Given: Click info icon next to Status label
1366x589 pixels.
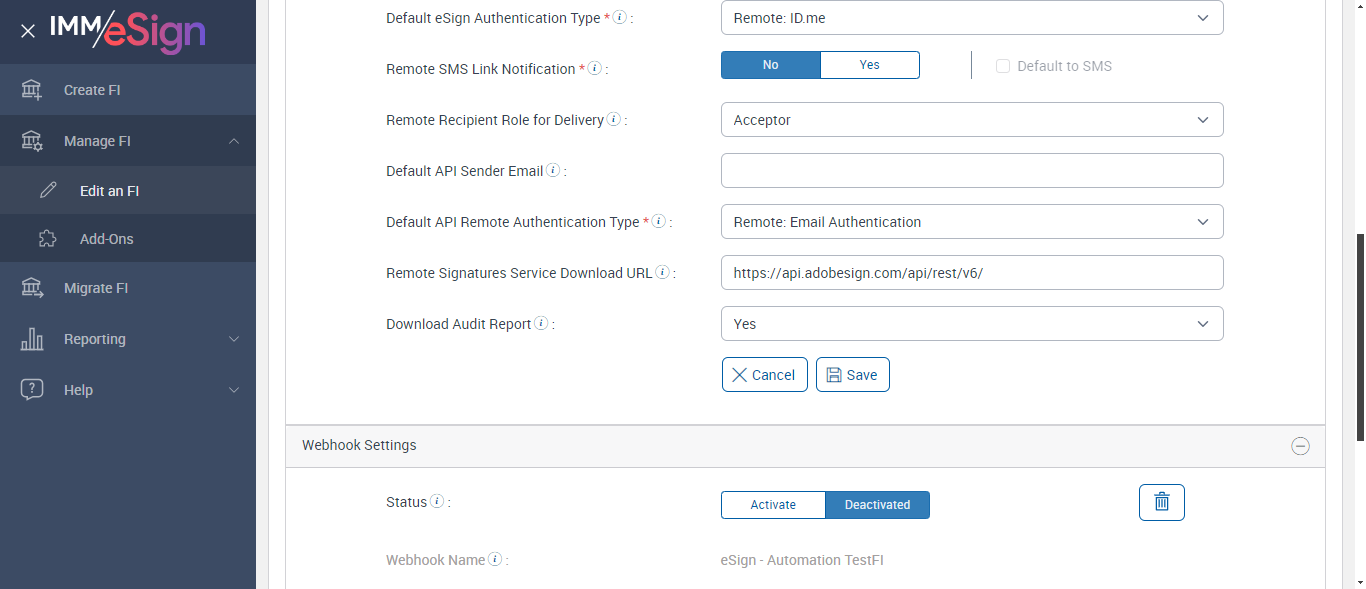Looking at the screenshot, I should tap(437, 501).
